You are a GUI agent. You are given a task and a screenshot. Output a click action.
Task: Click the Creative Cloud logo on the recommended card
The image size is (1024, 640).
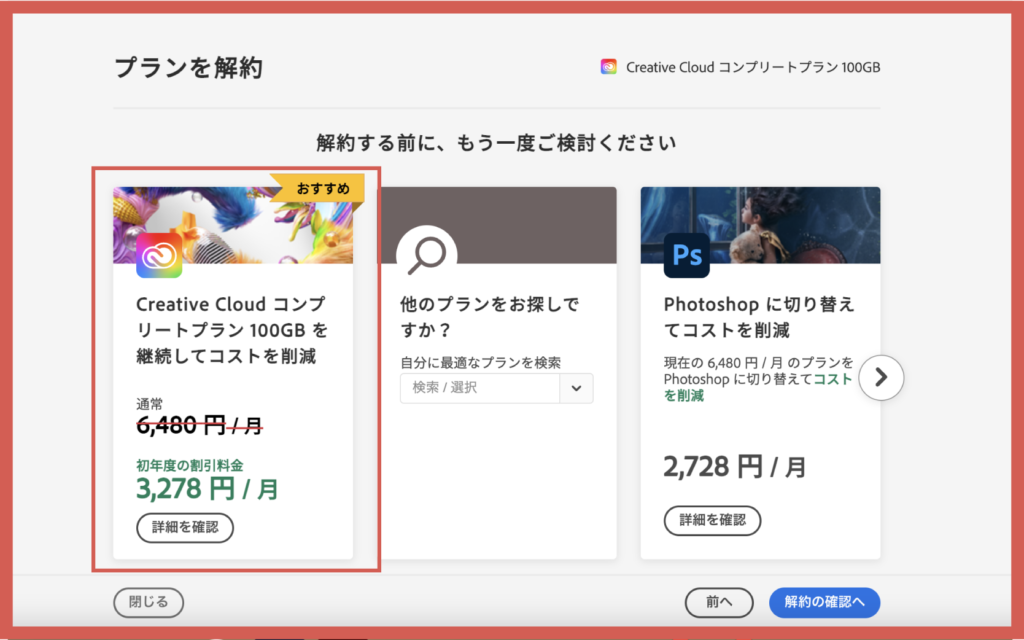159,255
